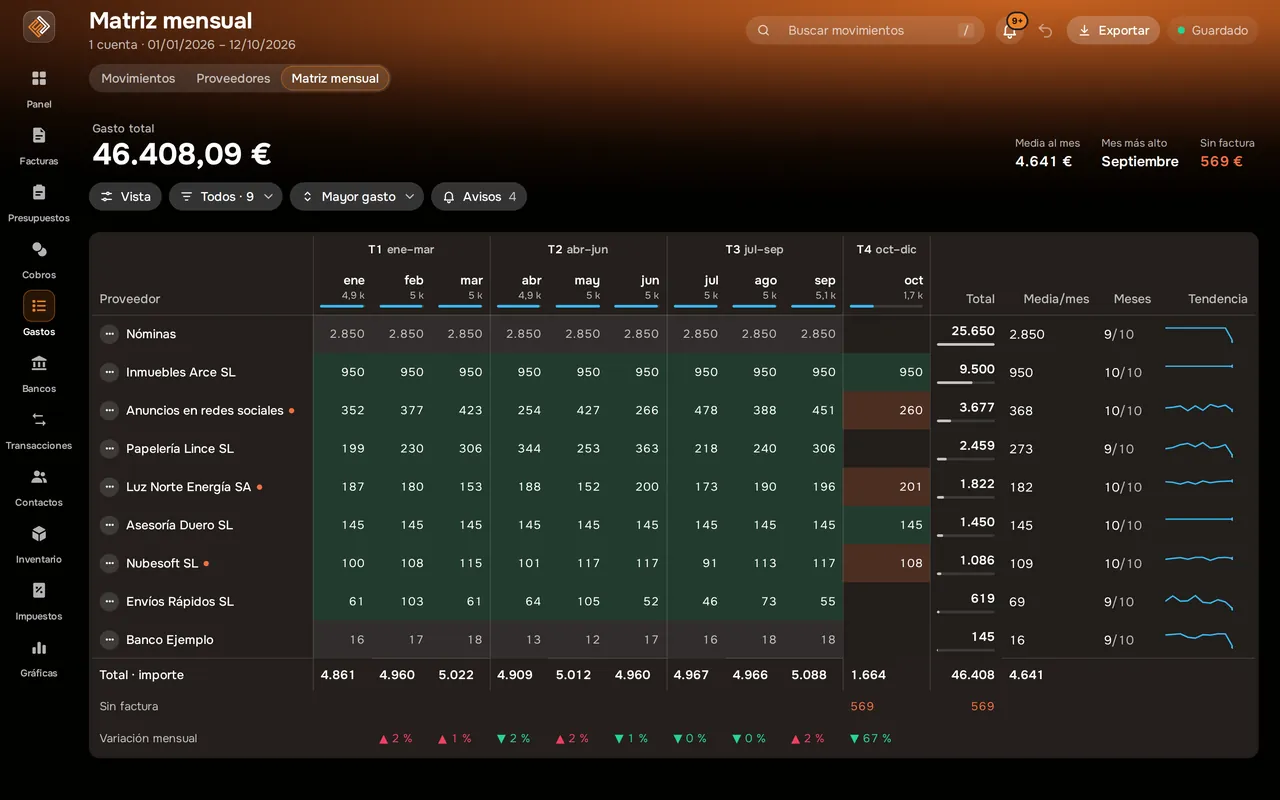
Task: Click the Total column header
Action: 980,299
